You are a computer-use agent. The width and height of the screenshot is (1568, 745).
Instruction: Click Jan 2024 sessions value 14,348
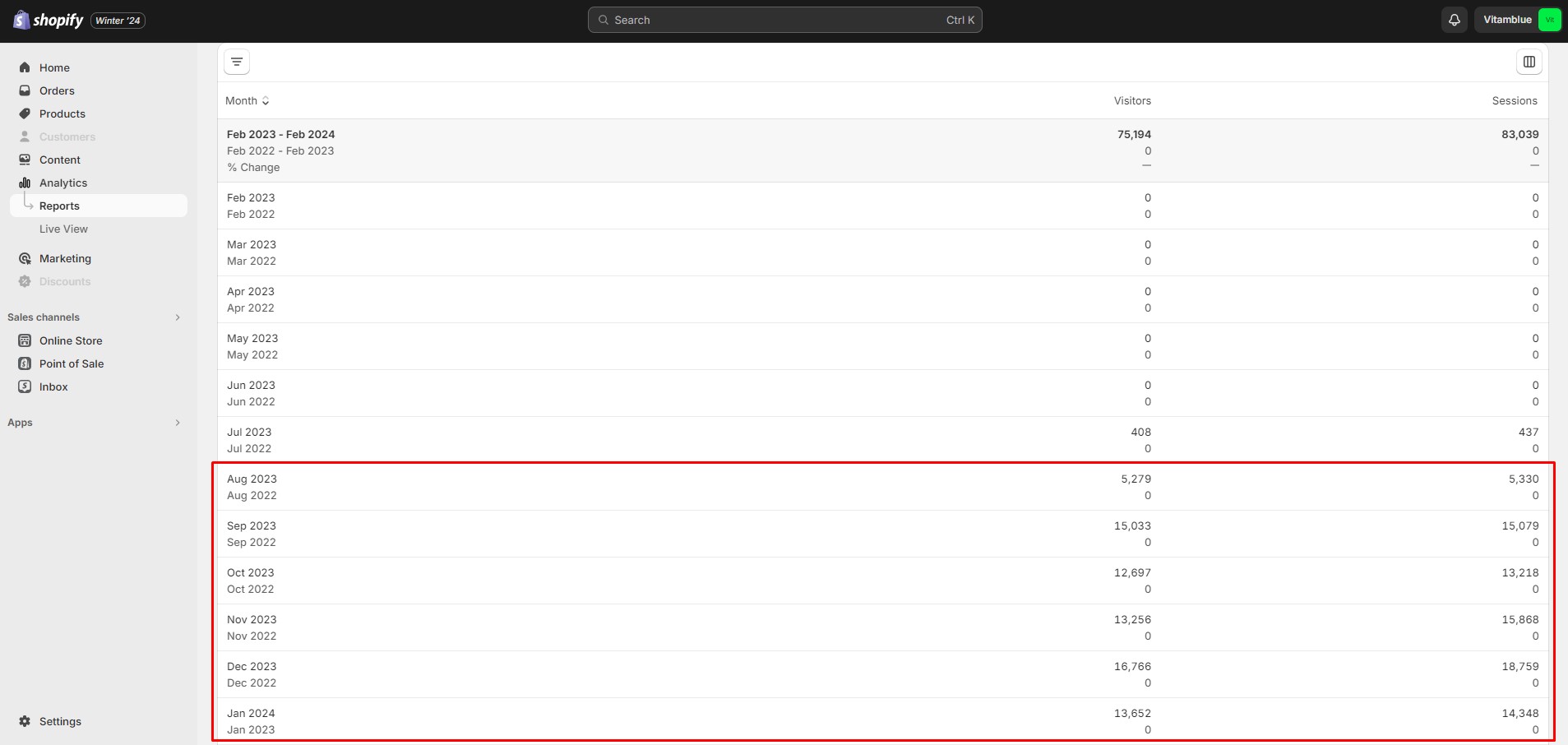tap(1519, 713)
